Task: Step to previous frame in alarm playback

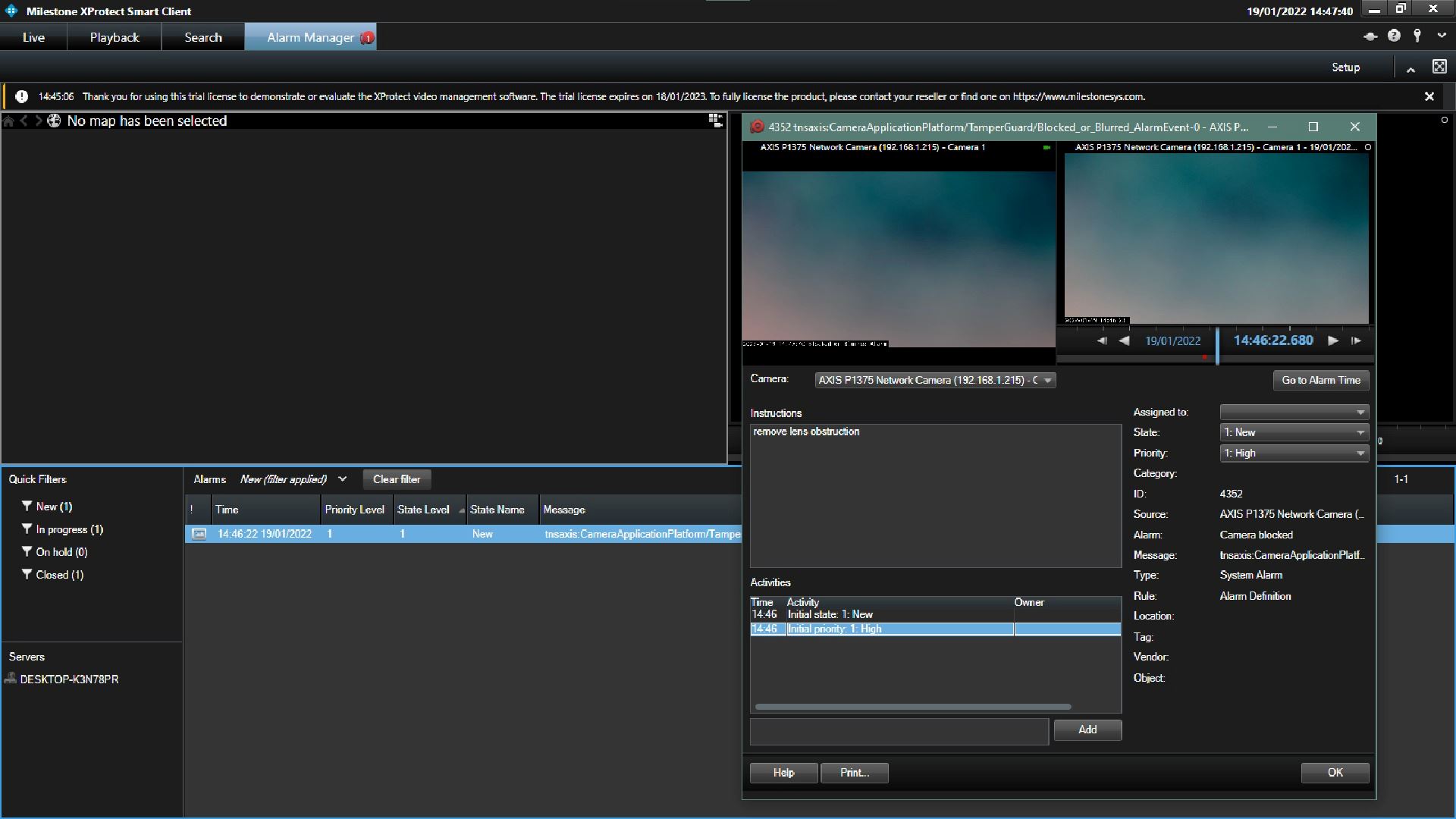Action: (x=1102, y=341)
